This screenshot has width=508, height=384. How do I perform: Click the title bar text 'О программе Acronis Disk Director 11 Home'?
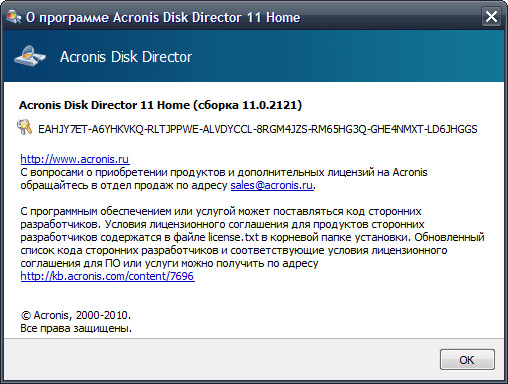point(163,17)
